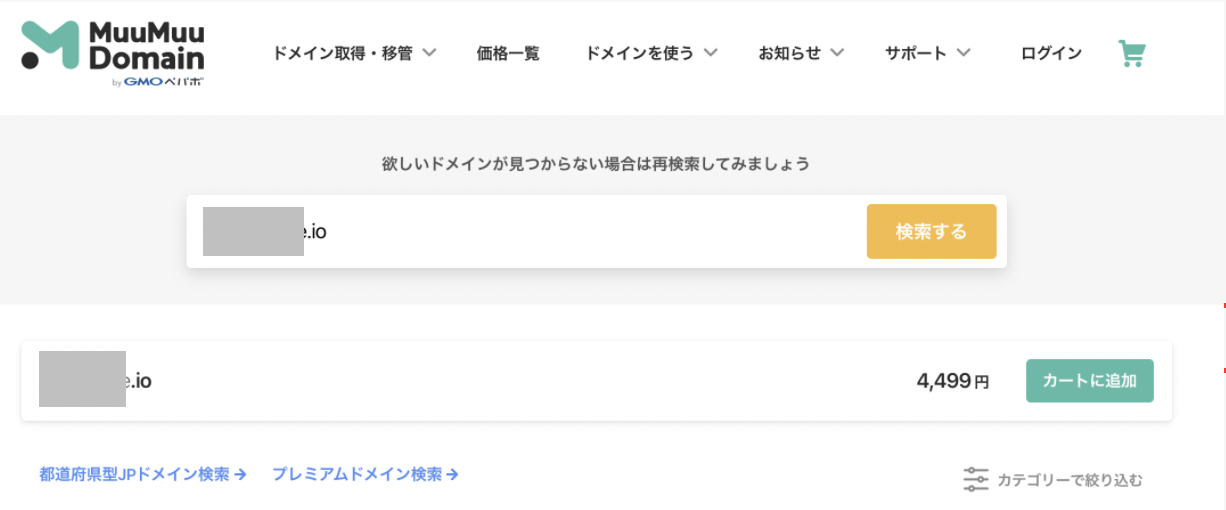Open the shopping cart icon
Image resolution: width=1226 pixels, height=510 pixels.
pyautogui.click(x=1131, y=54)
